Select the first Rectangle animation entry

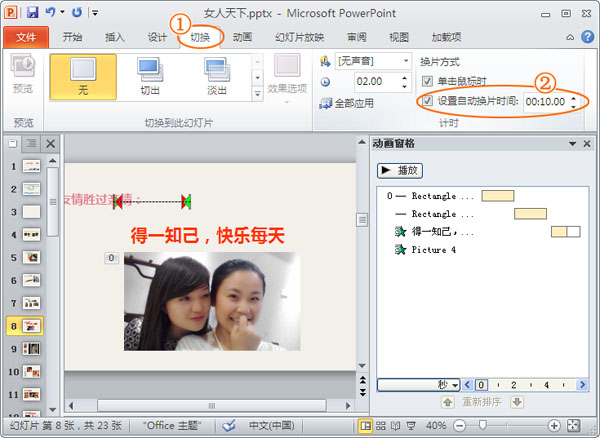[482, 196]
